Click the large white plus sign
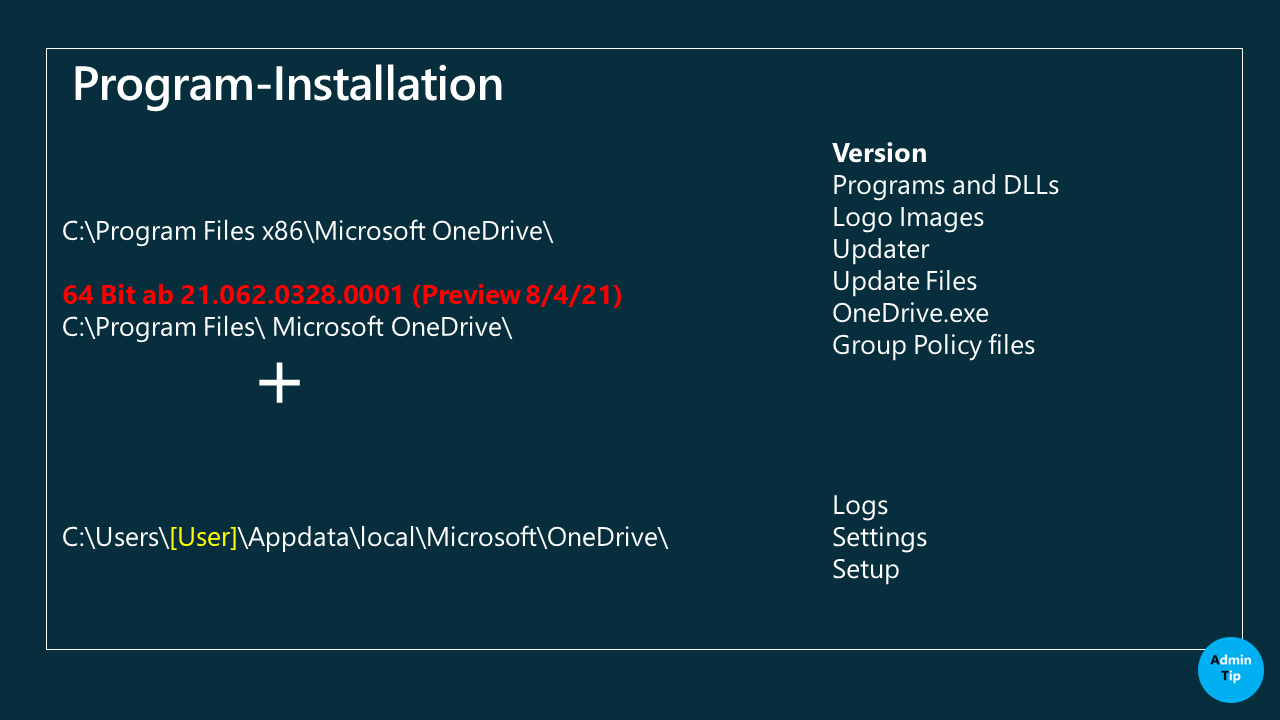Viewport: 1280px width, 720px height. click(280, 383)
